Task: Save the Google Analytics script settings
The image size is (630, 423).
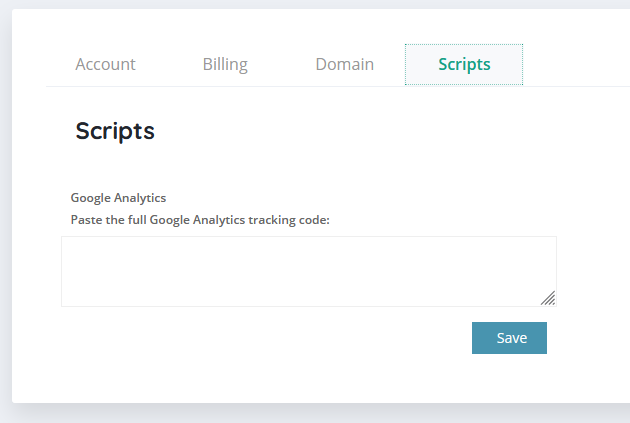Action: click(x=509, y=338)
